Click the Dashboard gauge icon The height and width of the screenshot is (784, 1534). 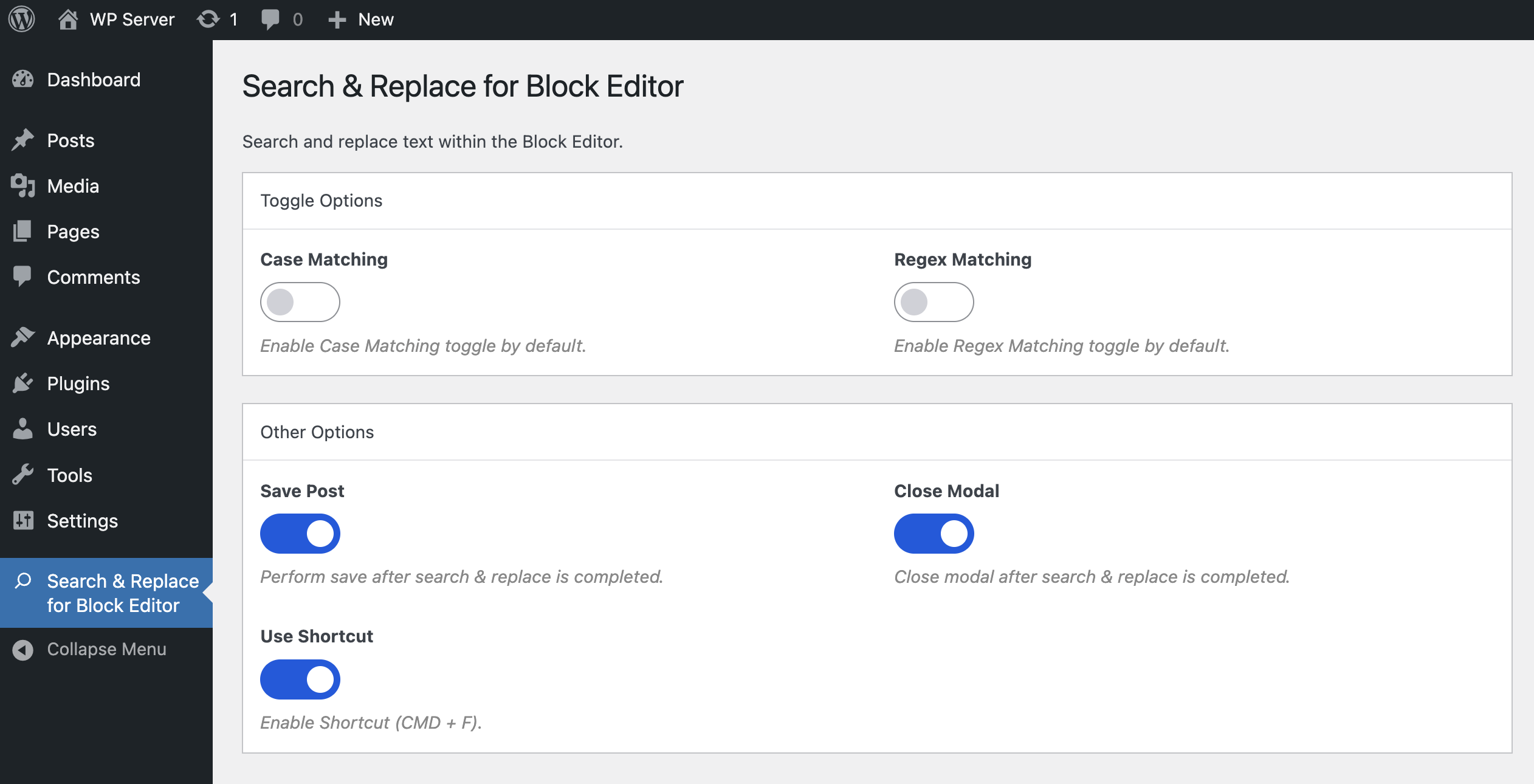pos(23,80)
